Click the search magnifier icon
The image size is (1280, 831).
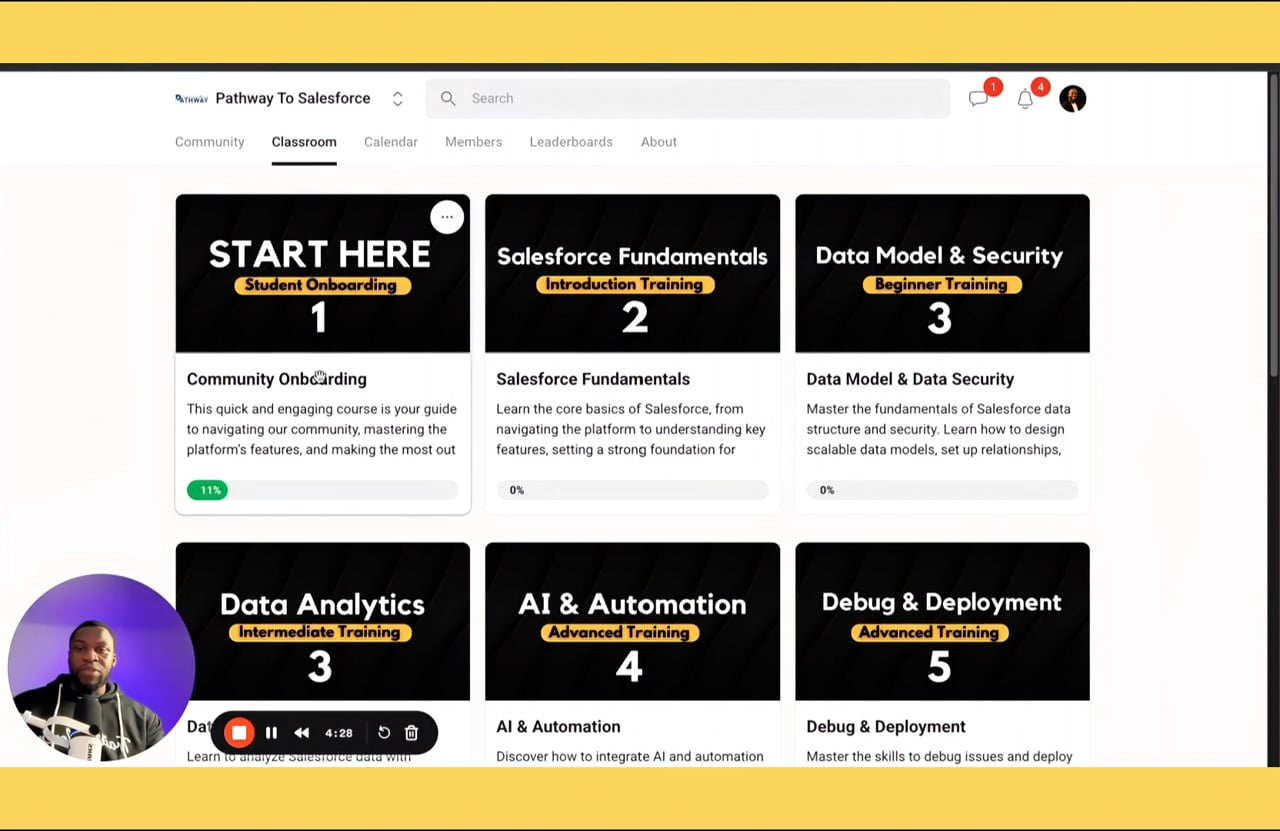point(448,98)
